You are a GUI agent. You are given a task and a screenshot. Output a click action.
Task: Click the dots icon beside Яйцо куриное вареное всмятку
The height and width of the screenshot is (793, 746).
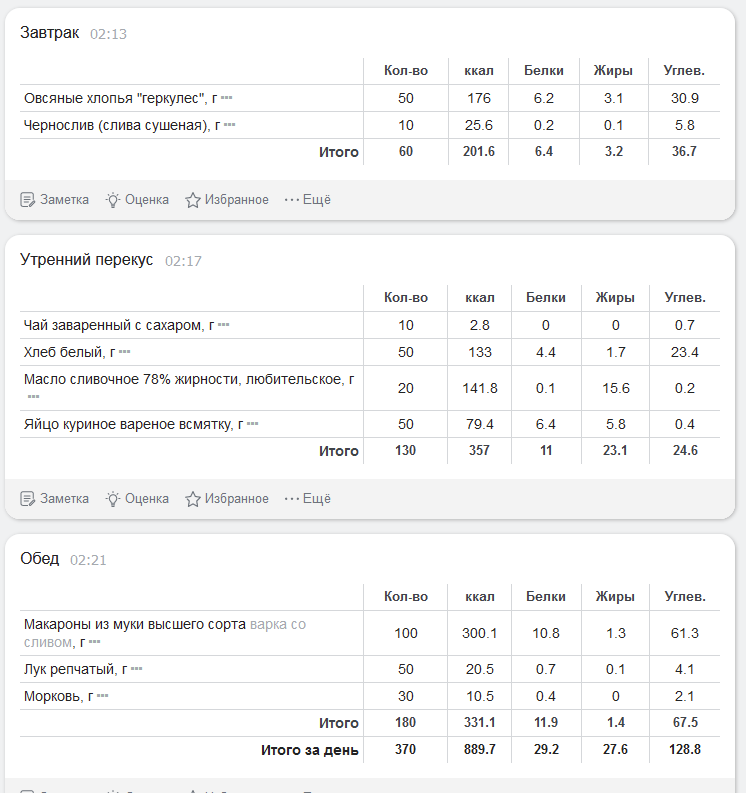pos(252,424)
